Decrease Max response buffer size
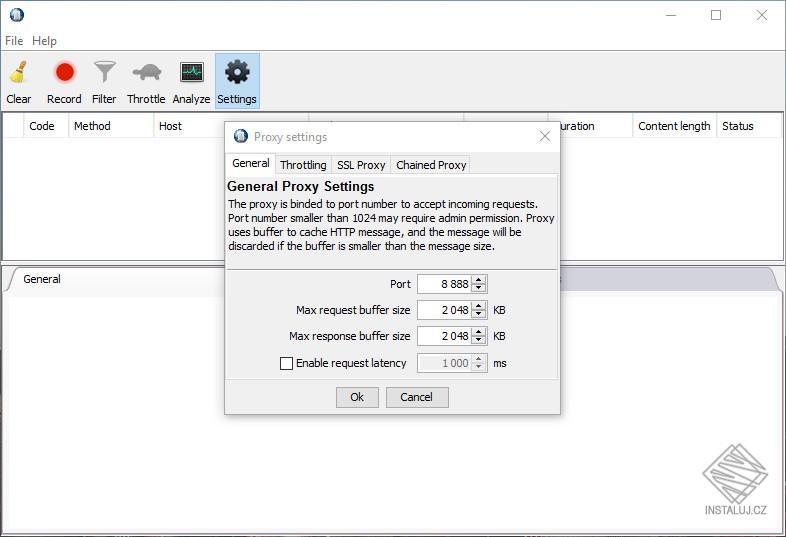786x537 pixels. pyautogui.click(x=479, y=340)
